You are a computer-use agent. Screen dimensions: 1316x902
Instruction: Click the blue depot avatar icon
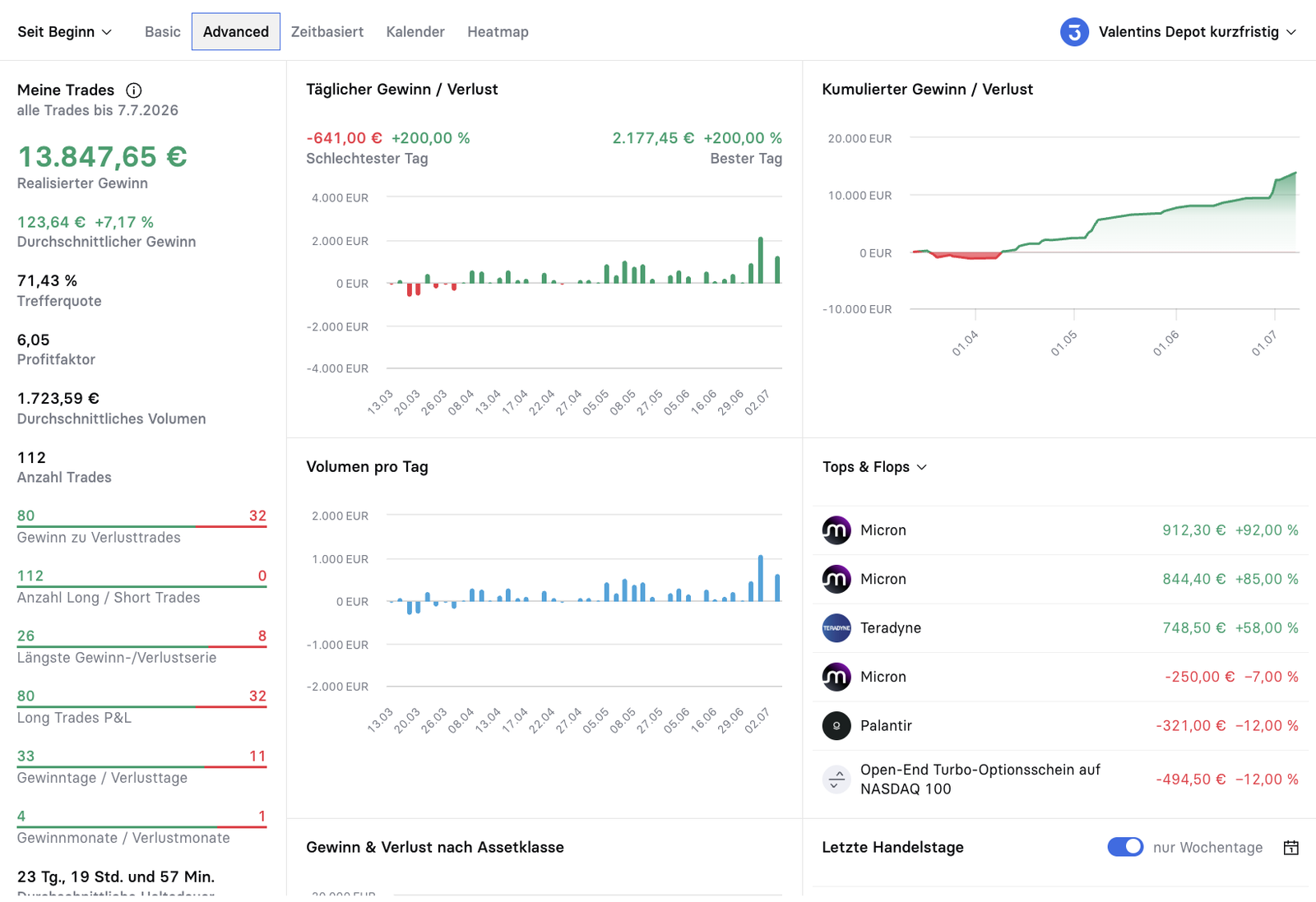click(x=1074, y=32)
